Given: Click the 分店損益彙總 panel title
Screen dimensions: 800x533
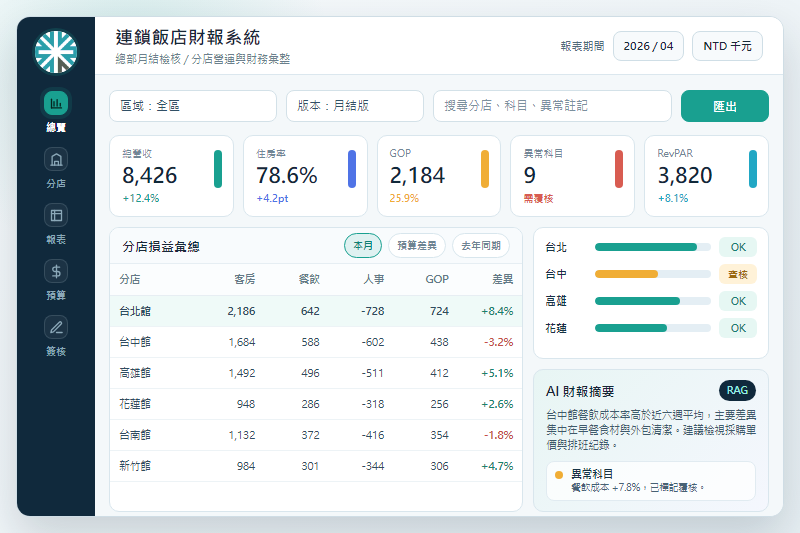Looking at the screenshot, I should click(161, 247).
